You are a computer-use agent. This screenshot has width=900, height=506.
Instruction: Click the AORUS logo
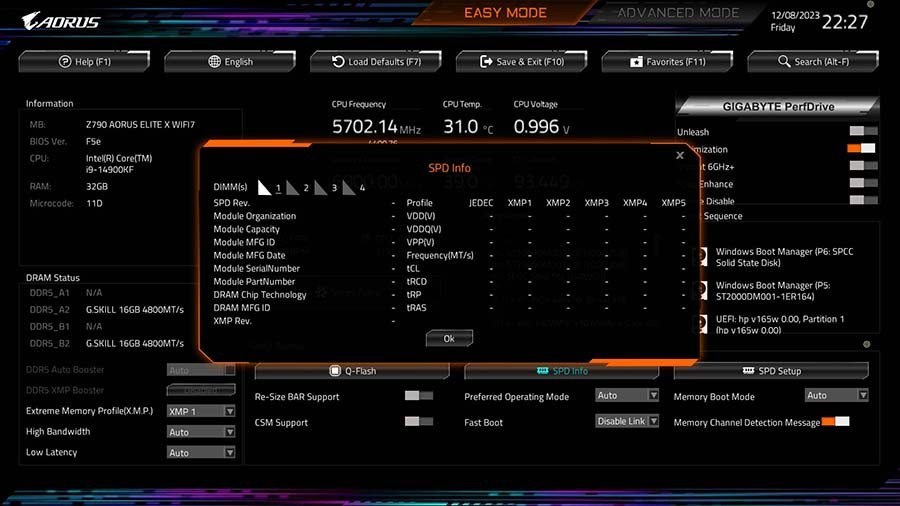coord(61,21)
